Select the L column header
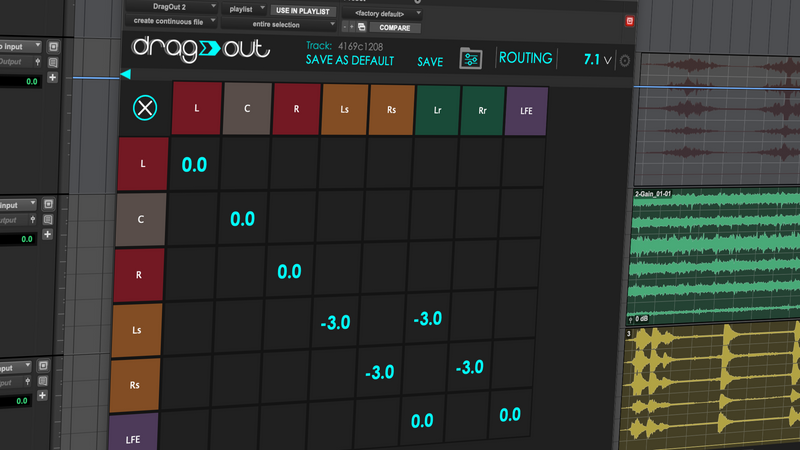The image size is (800, 450). (196, 108)
